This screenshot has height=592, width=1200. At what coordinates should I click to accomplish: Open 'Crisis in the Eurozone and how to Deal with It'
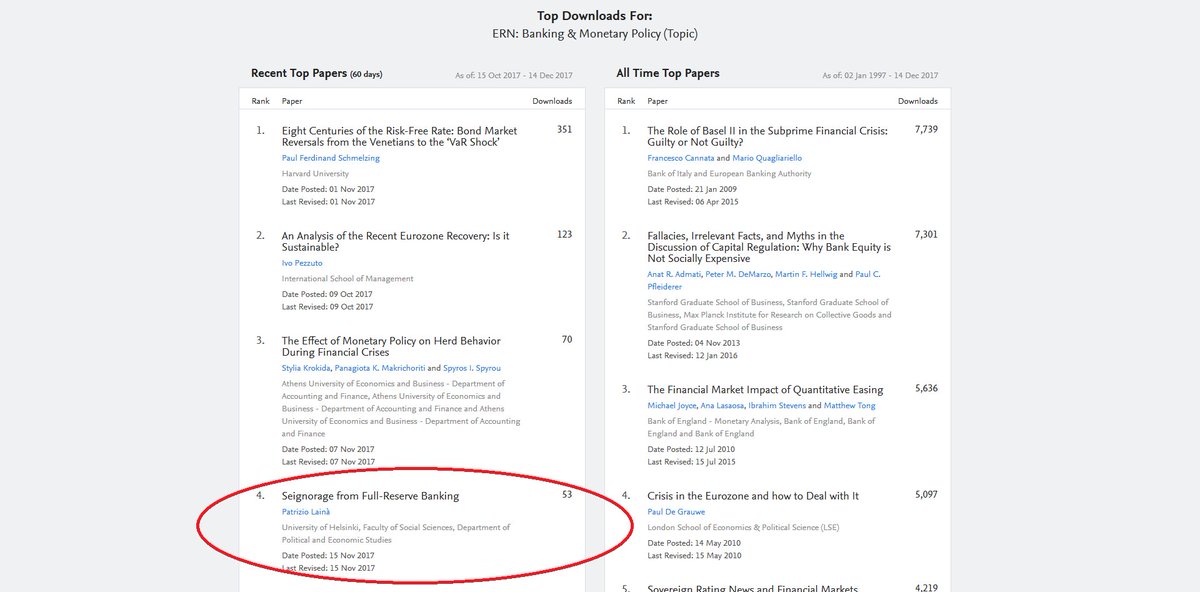point(753,496)
